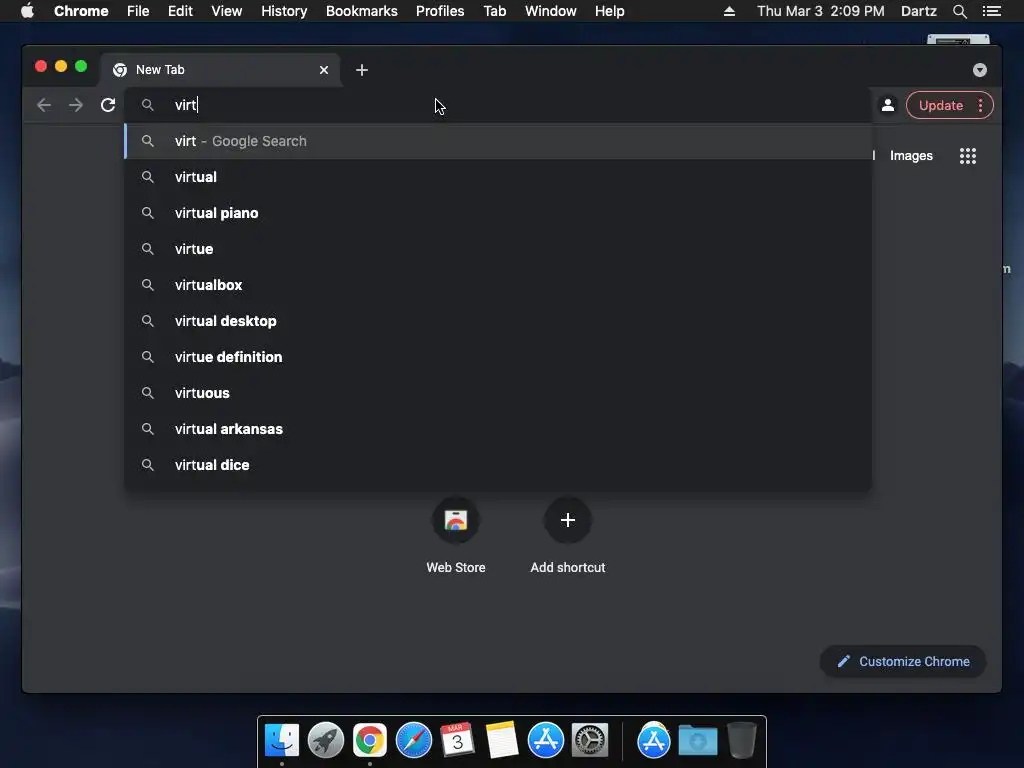This screenshot has height=768, width=1024.
Task: Open Notification Center list icon
Action: pos(991,11)
